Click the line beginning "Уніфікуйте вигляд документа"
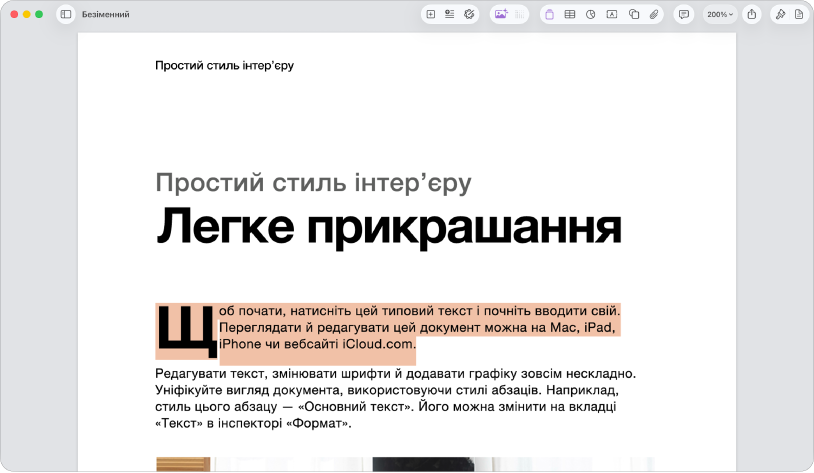Screen dimensions: 814x473 (x=387, y=390)
